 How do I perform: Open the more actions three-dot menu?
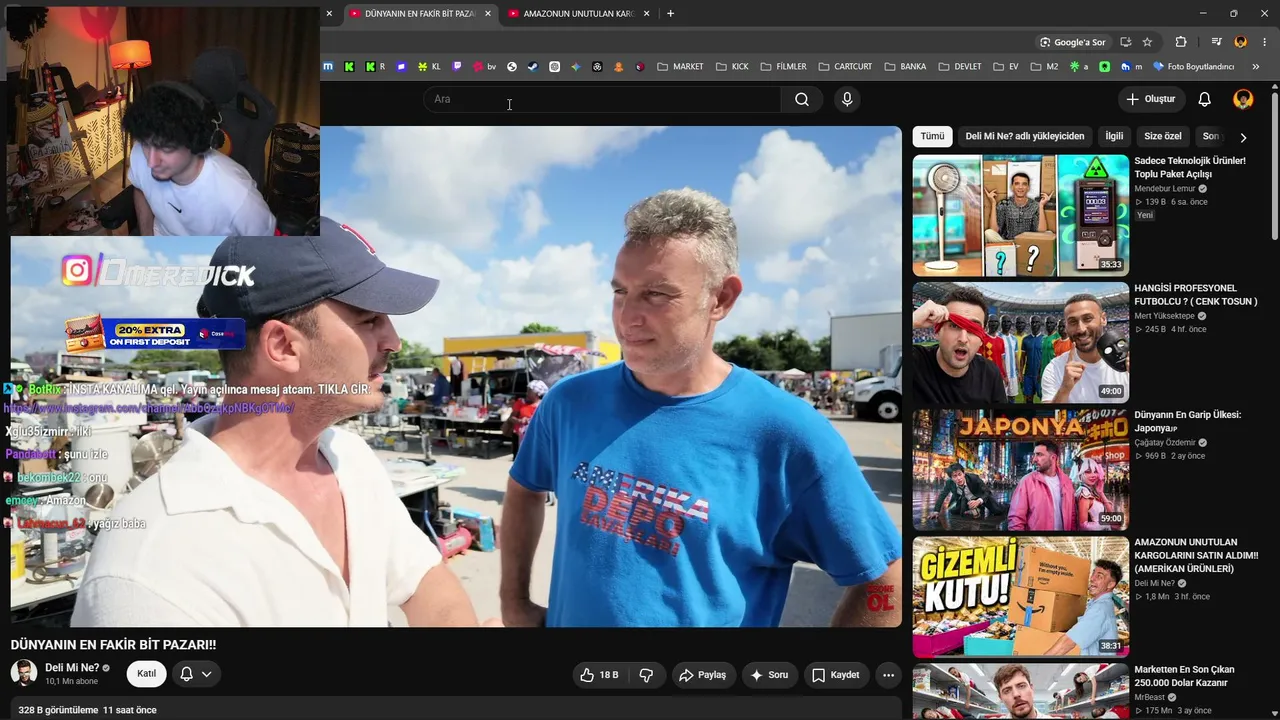coord(888,675)
